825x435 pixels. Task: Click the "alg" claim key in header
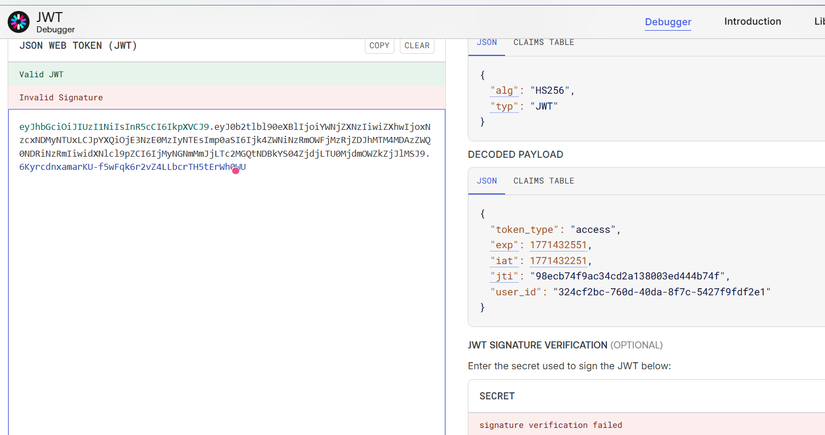pos(503,90)
